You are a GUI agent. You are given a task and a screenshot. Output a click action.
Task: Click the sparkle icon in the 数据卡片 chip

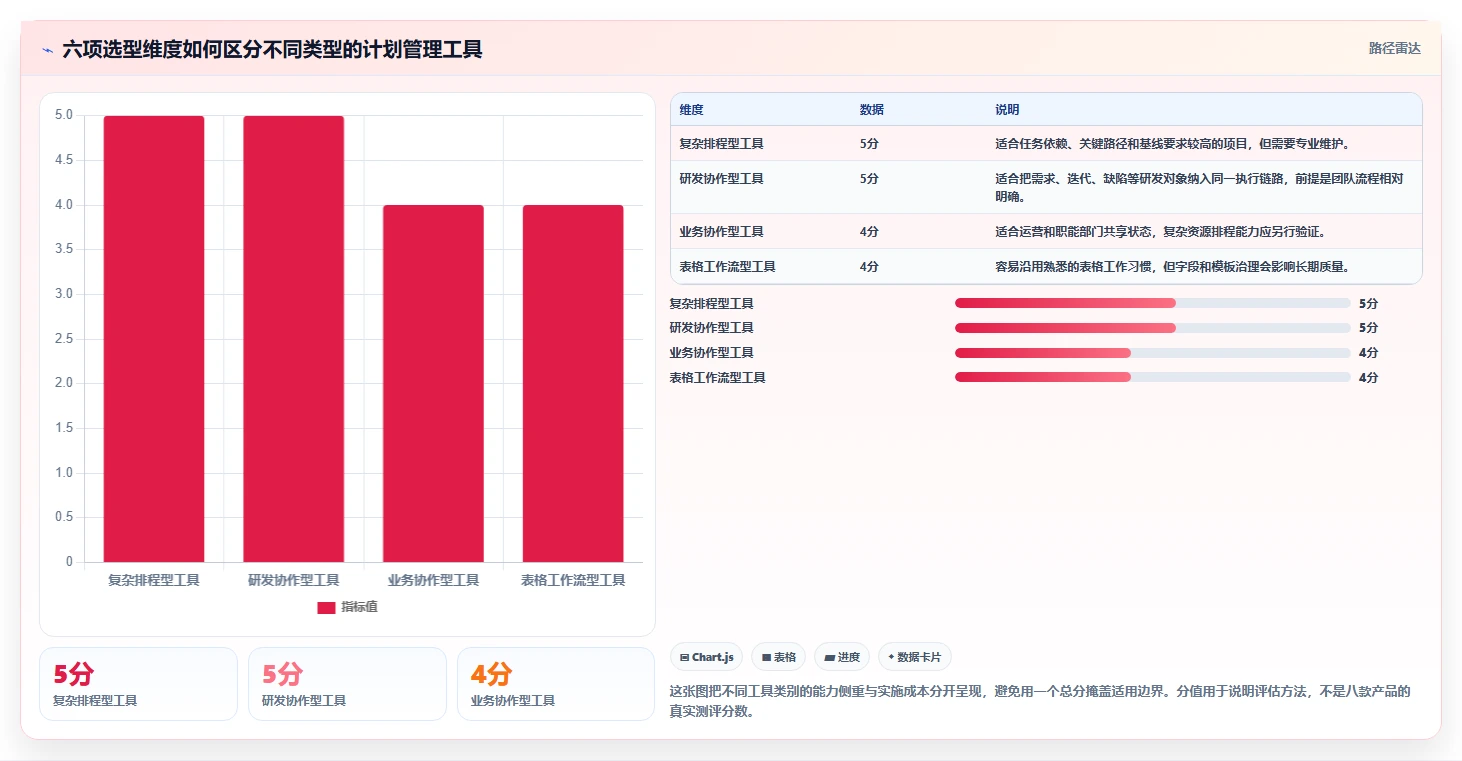click(x=891, y=657)
